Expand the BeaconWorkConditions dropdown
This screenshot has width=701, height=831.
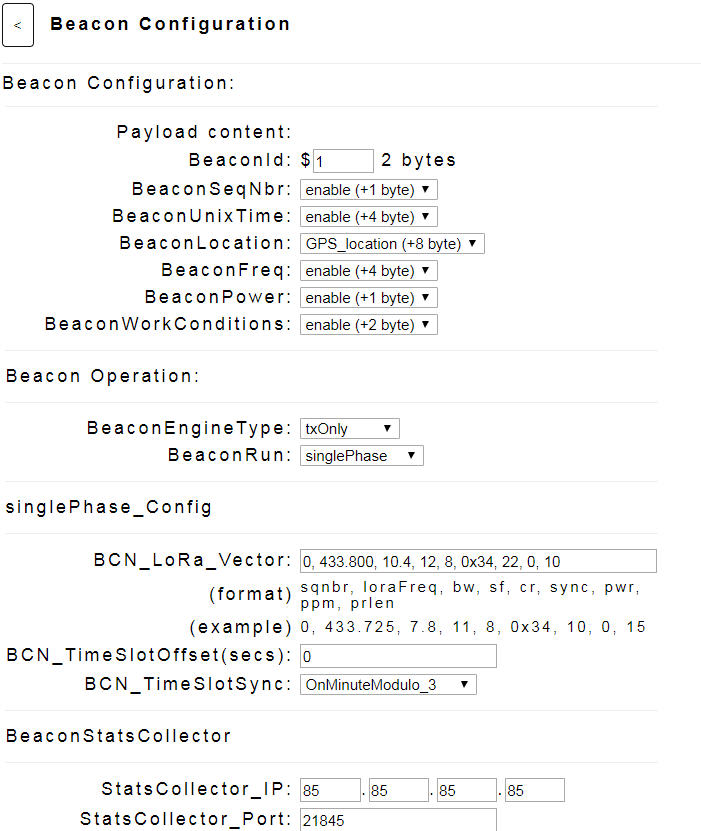(369, 325)
